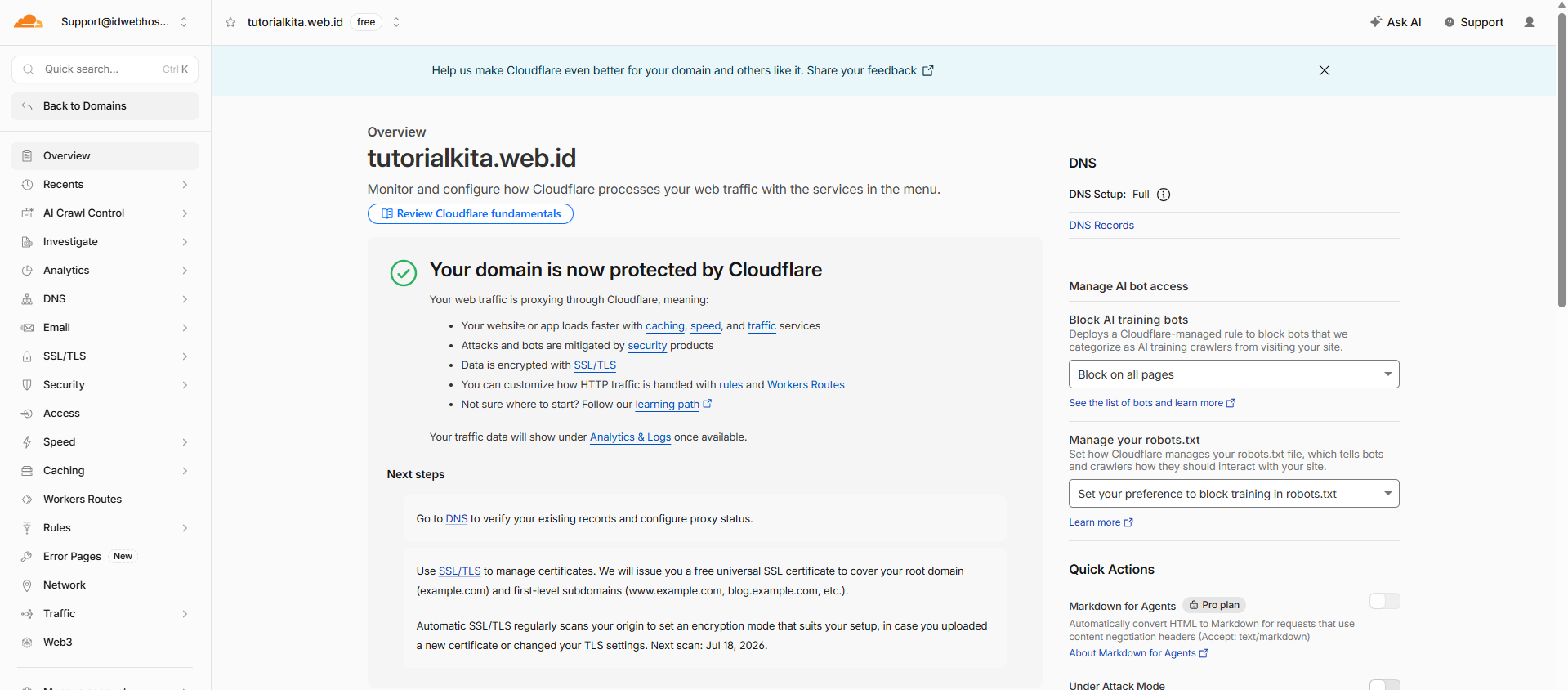Open the Analytics & Logs link
The width and height of the screenshot is (1568, 690).
coord(630,437)
